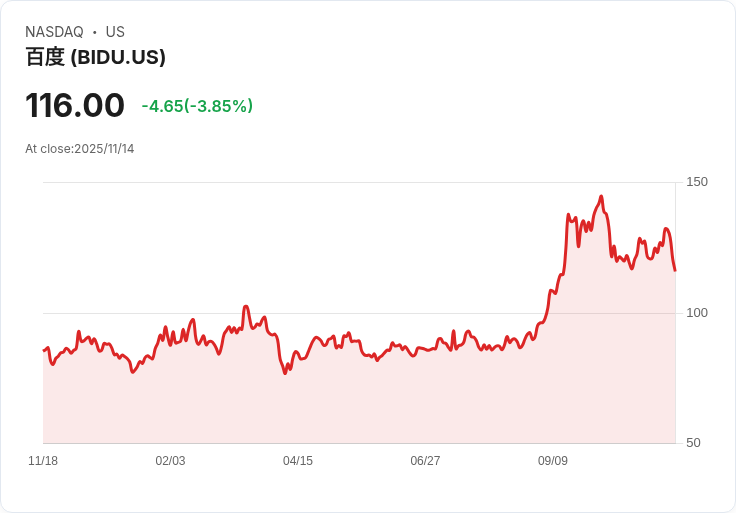Screen dimensions: 736x513
Task: Click the 150 y-axis label
Action: pos(696,182)
